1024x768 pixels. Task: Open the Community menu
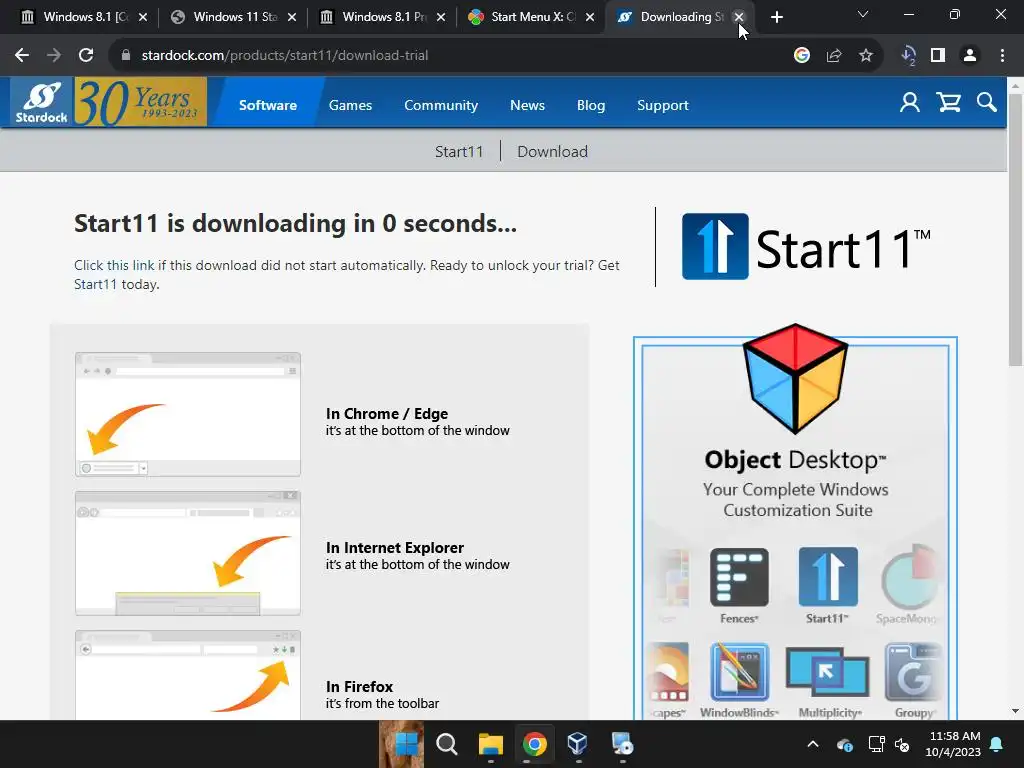click(441, 105)
